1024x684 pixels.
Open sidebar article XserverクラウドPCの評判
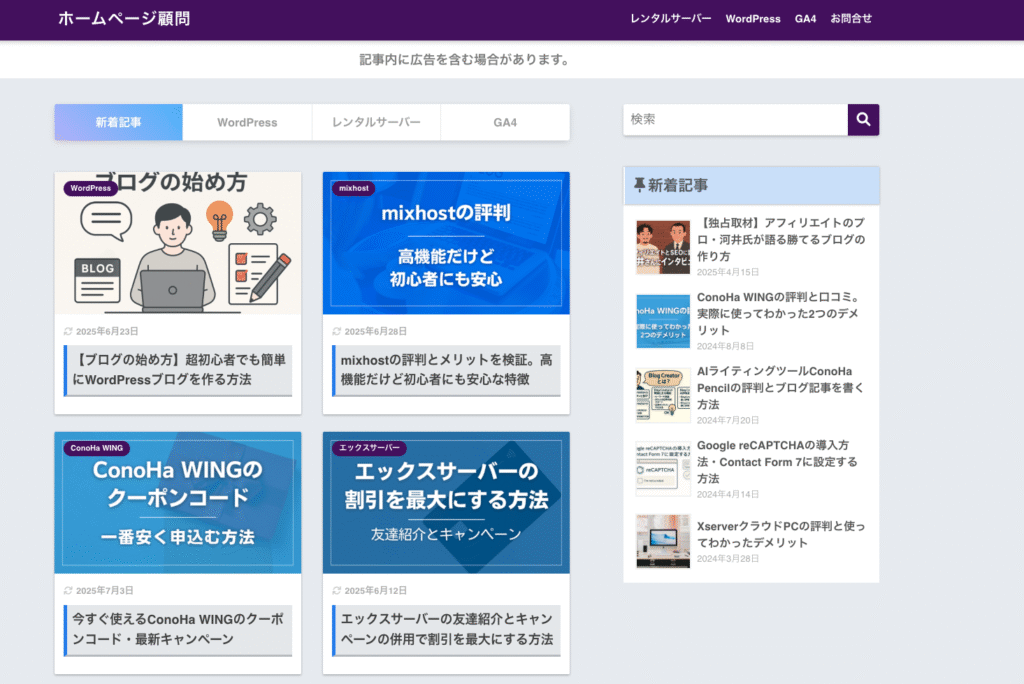[781, 534]
